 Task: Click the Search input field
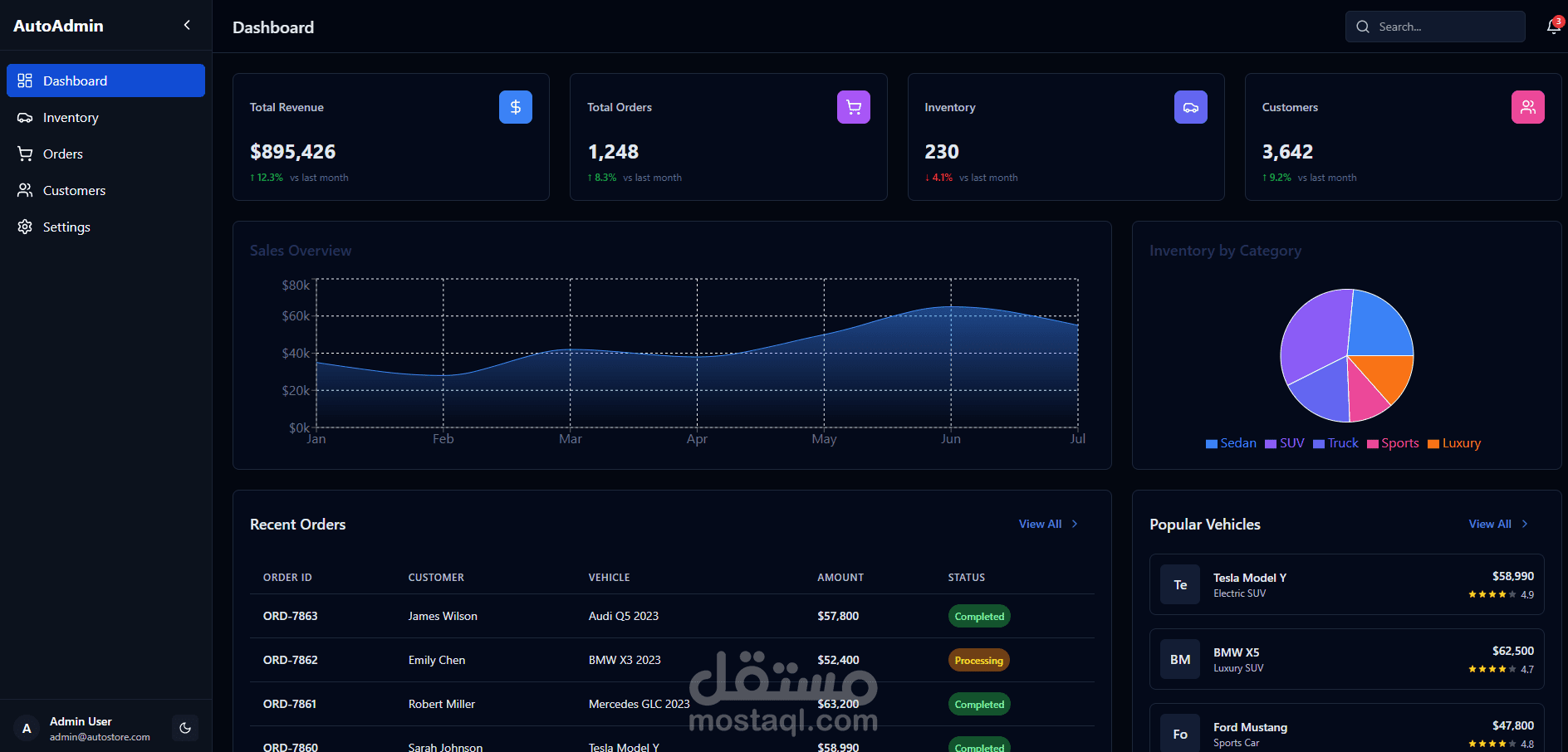click(1435, 27)
